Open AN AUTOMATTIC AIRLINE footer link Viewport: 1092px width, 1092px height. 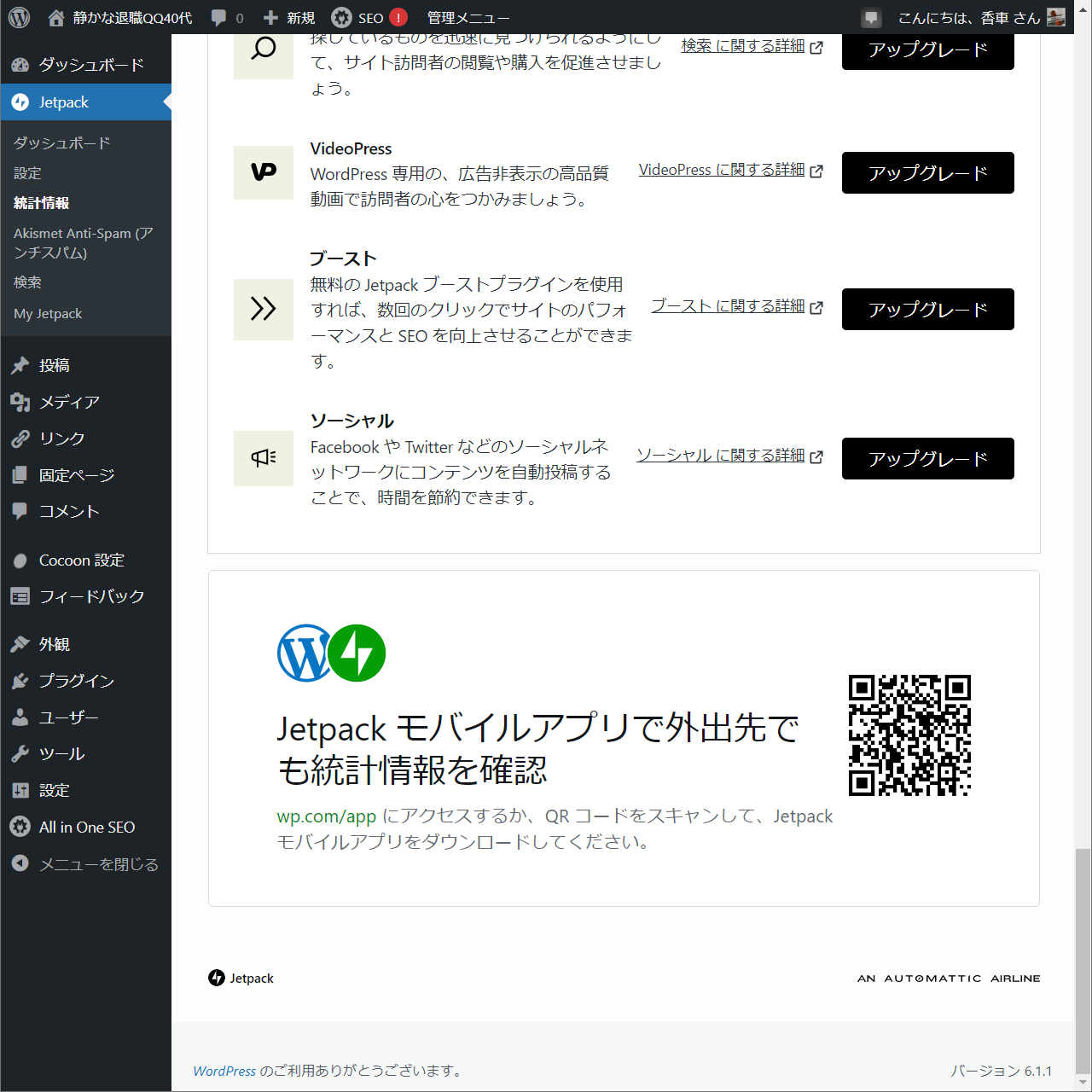[949, 979]
